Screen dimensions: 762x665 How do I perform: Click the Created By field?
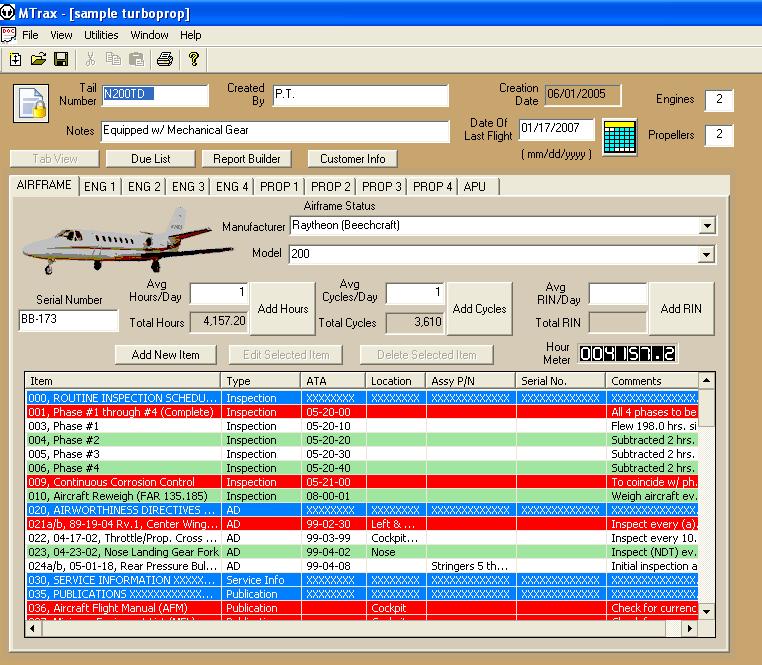point(360,95)
